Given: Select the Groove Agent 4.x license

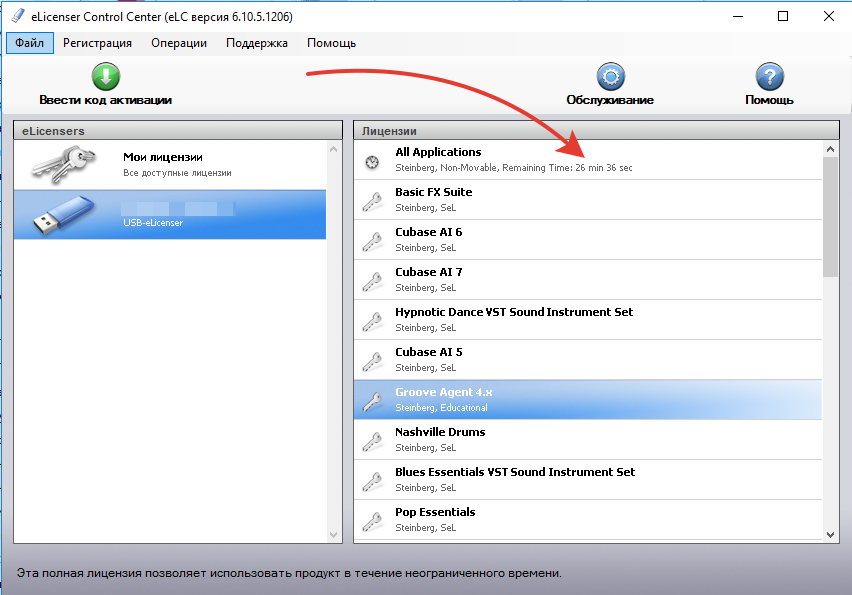Looking at the screenshot, I should point(587,400).
